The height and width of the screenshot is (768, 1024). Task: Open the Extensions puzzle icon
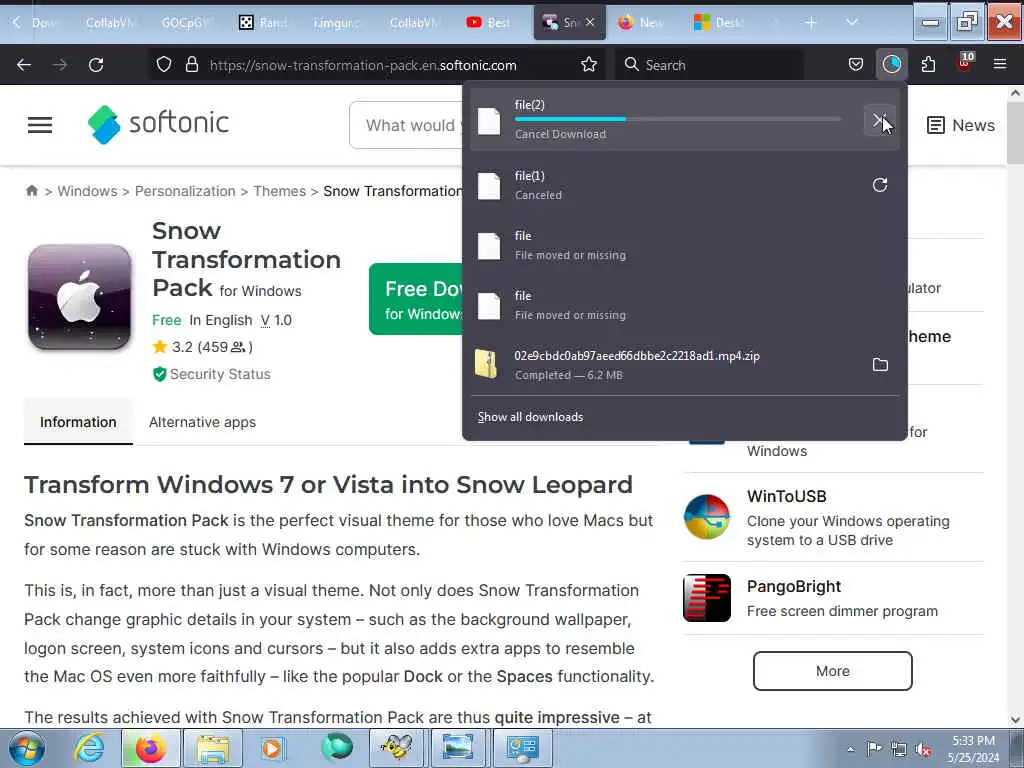[928, 64]
